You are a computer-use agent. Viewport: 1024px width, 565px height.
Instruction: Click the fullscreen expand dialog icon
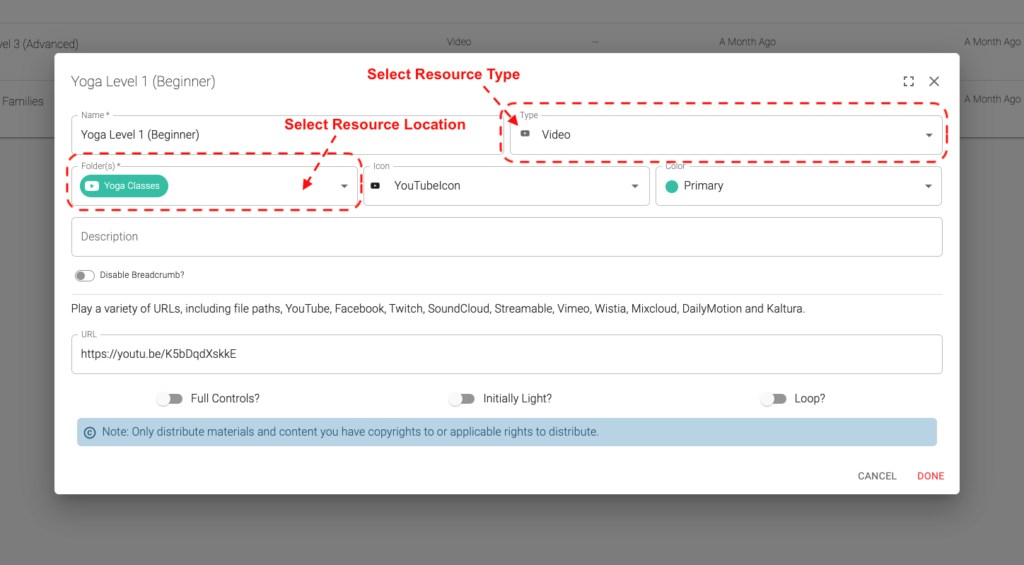click(x=908, y=82)
